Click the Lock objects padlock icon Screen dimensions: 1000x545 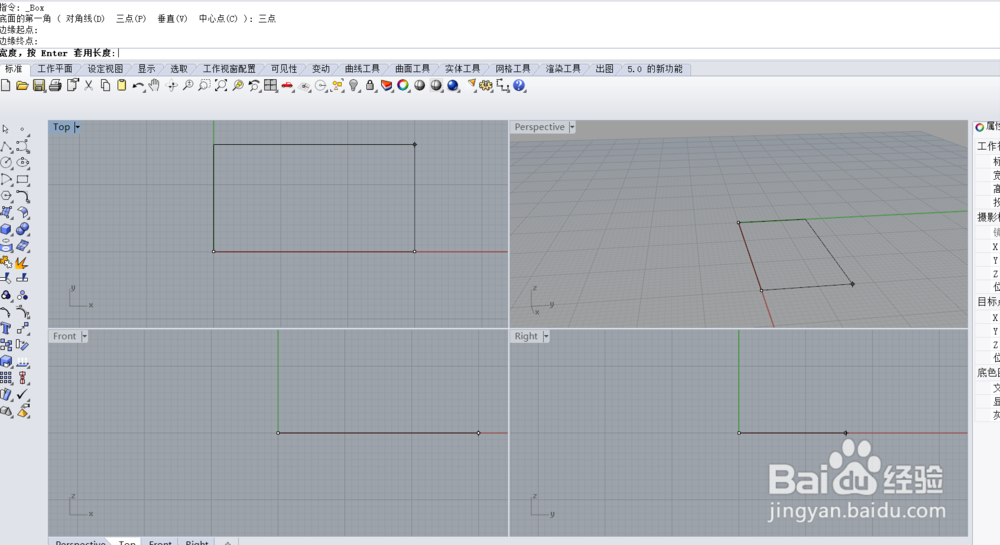(370, 85)
